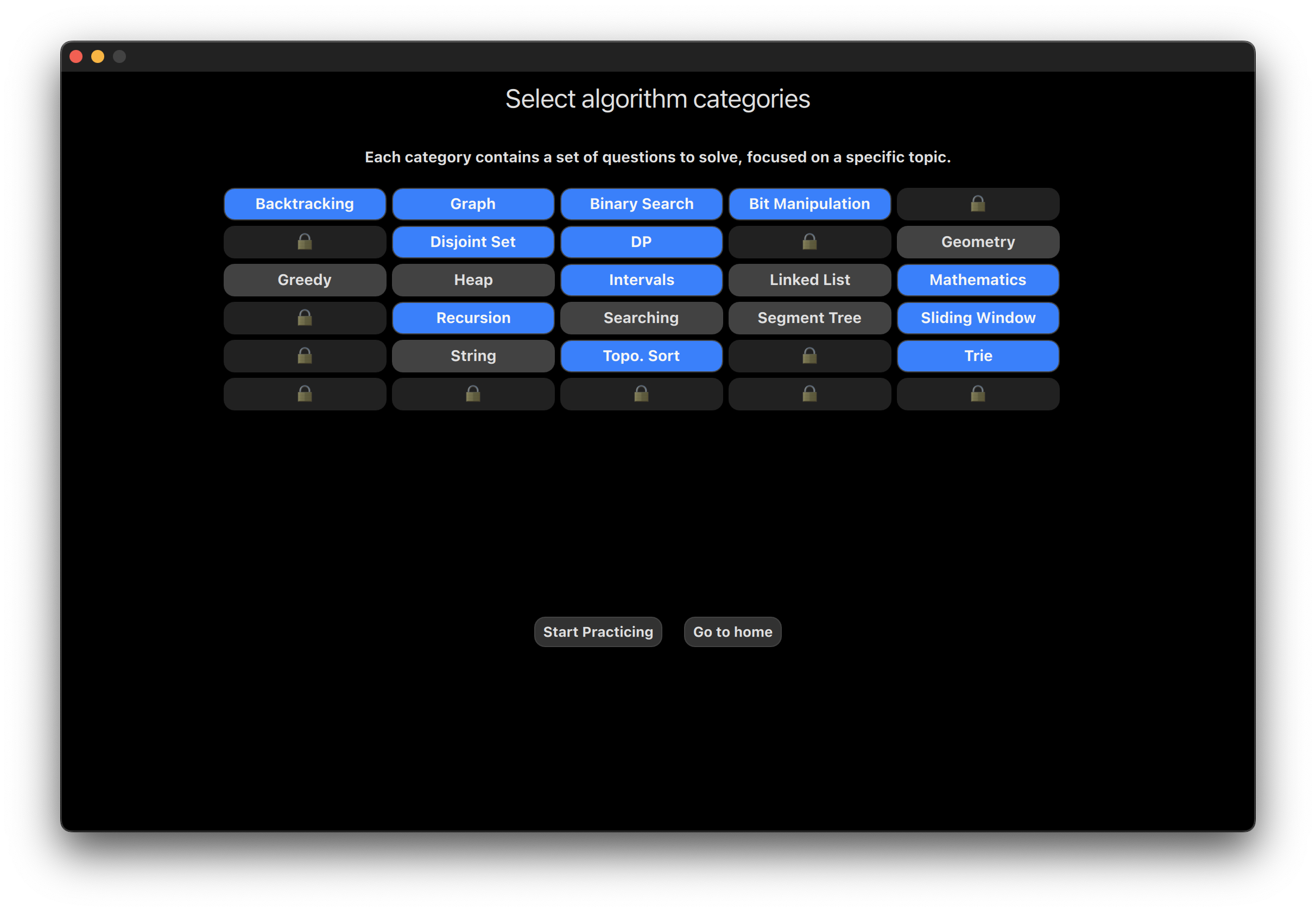Click the lock tile between DP and Geometry
Viewport: 1316px width, 912px height.
809,242
